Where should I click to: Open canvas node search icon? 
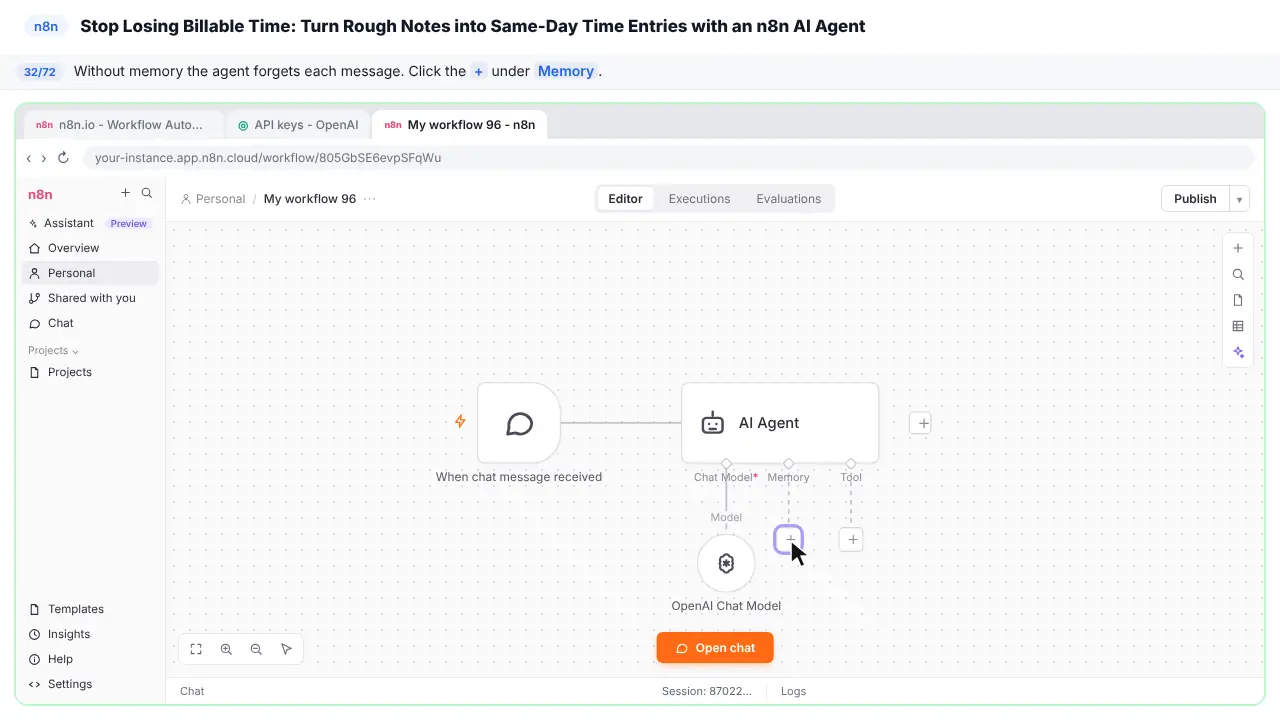(1238, 274)
